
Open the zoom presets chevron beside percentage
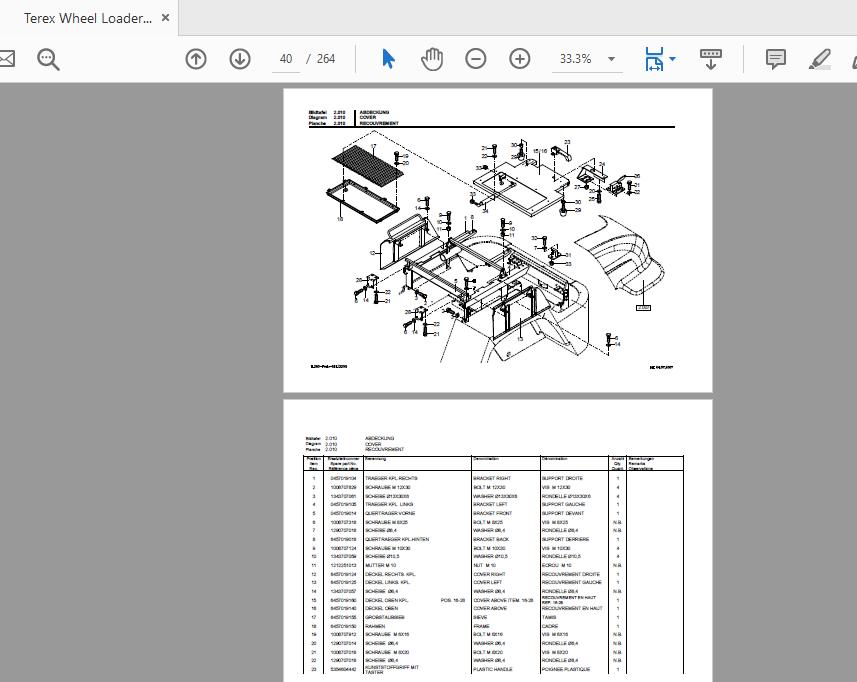(x=612, y=59)
